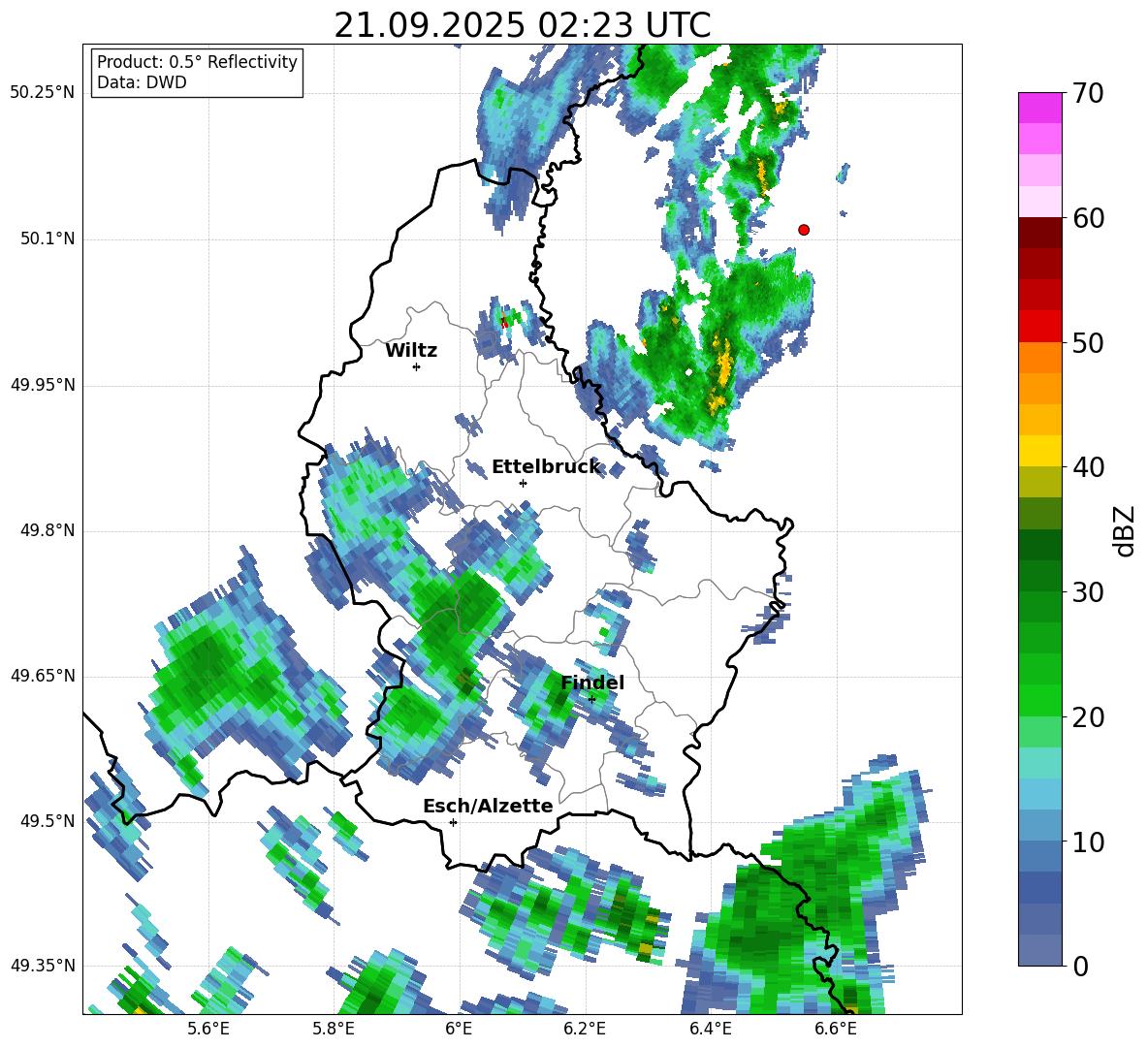Click the Wiltz city label
The image size is (1148, 1048).
point(411,351)
